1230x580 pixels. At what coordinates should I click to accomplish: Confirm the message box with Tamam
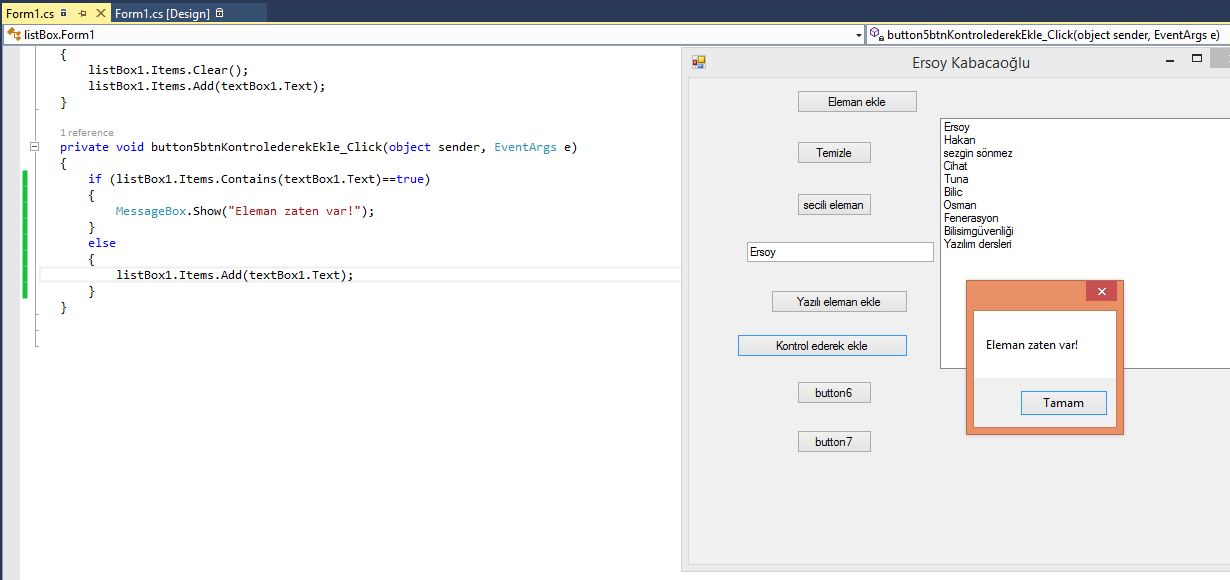tap(1063, 403)
